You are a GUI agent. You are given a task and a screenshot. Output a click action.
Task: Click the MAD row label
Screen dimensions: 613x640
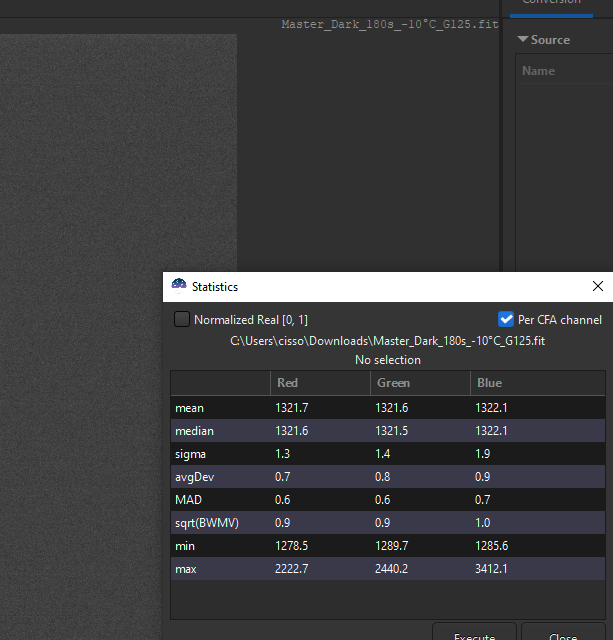(188, 500)
